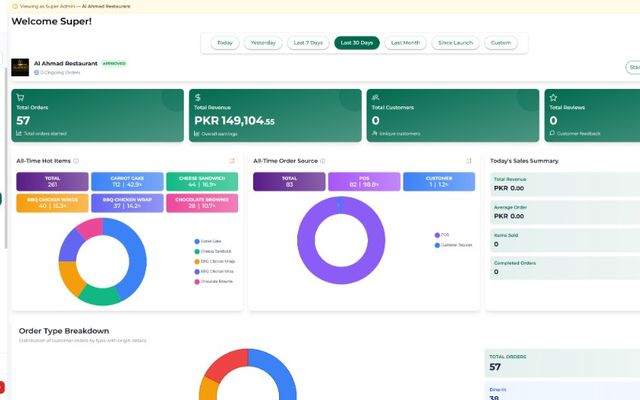The height and width of the screenshot is (400, 640).
Task: Click the people icon on Total Customers card
Action: [x=376, y=98]
